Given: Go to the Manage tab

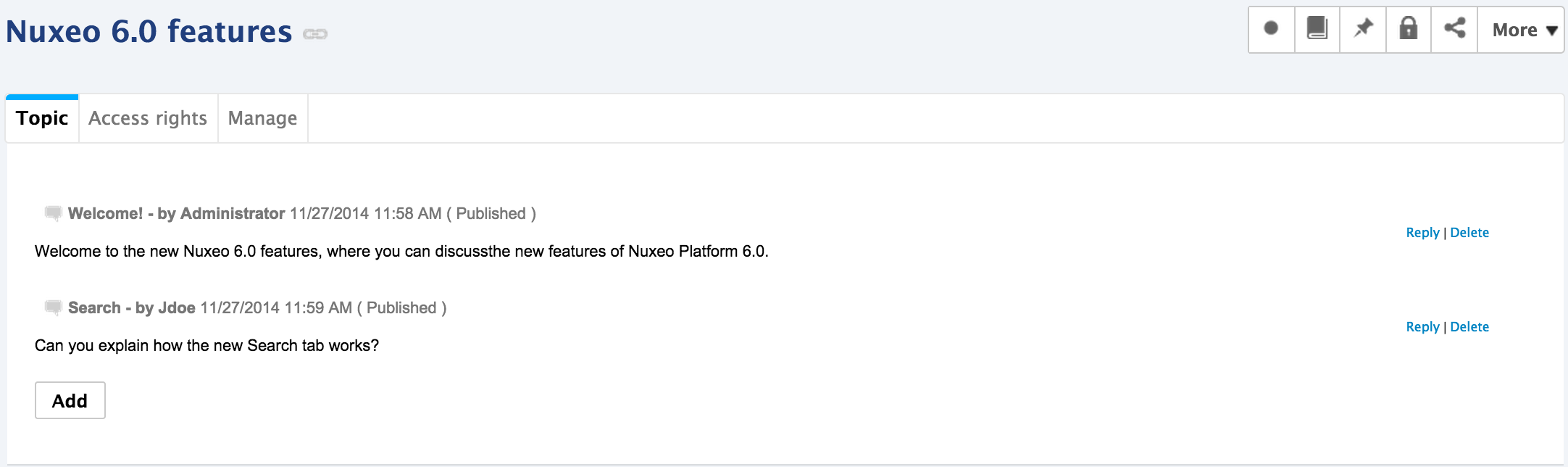Looking at the screenshot, I should (x=262, y=118).
